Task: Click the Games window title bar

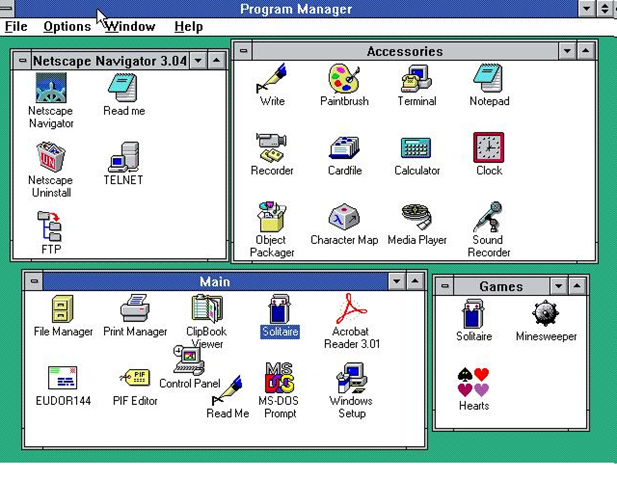Action: tap(501, 286)
